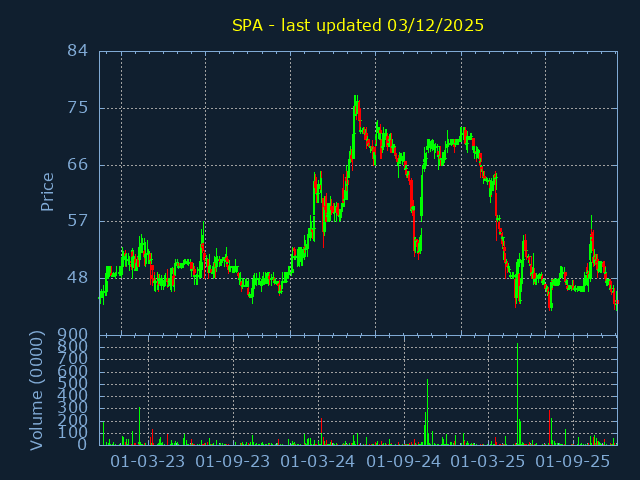Click the date label 01-09-23
The width and height of the screenshot is (640, 480).
[x=233, y=462]
